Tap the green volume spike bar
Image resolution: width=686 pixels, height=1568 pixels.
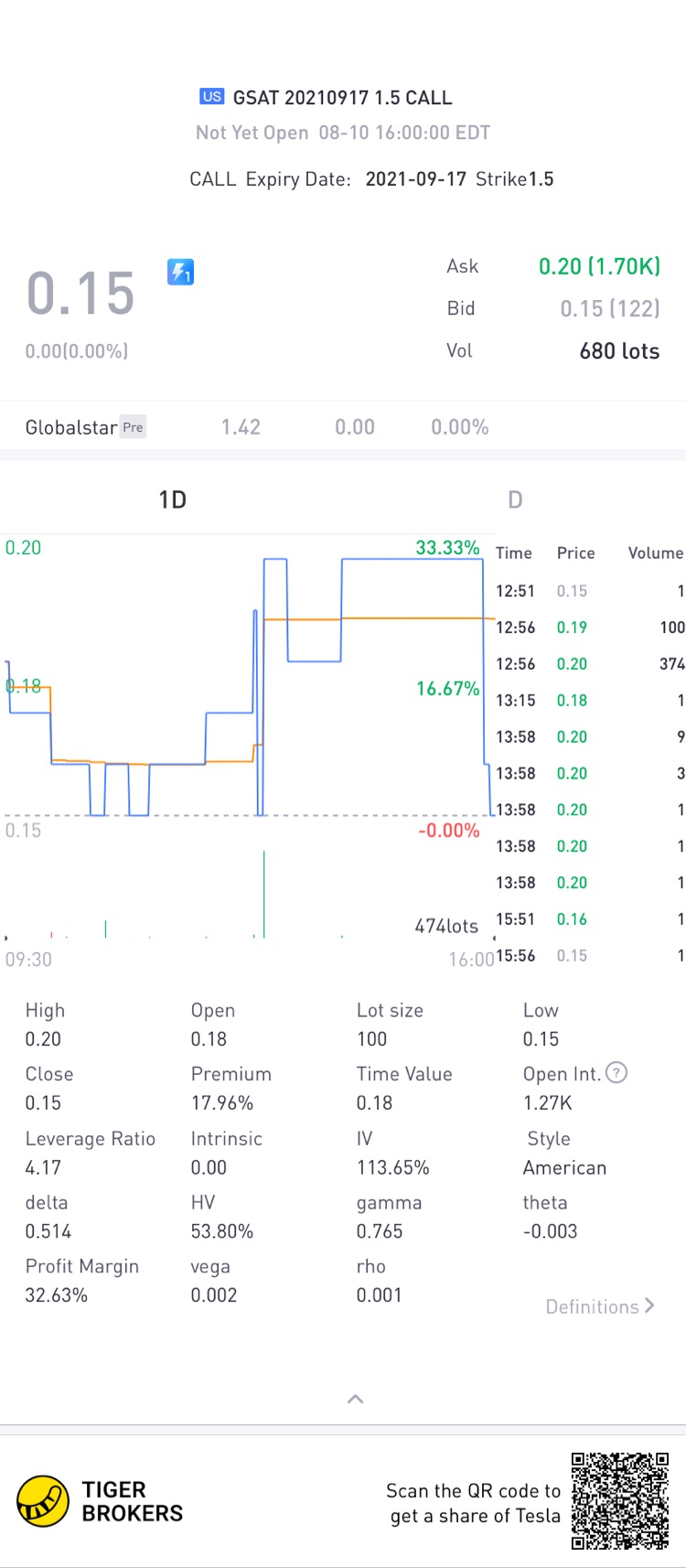(x=264, y=897)
